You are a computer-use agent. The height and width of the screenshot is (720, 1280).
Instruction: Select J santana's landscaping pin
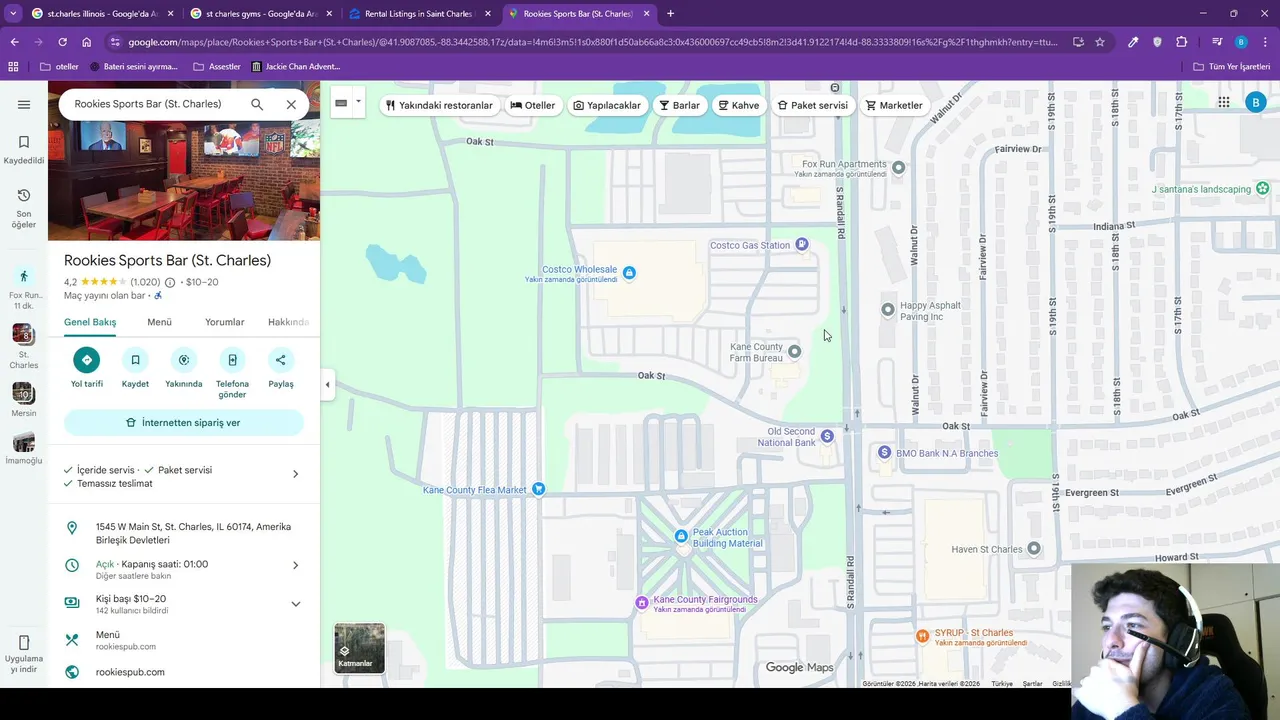pyautogui.click(x=1262, y=189)
